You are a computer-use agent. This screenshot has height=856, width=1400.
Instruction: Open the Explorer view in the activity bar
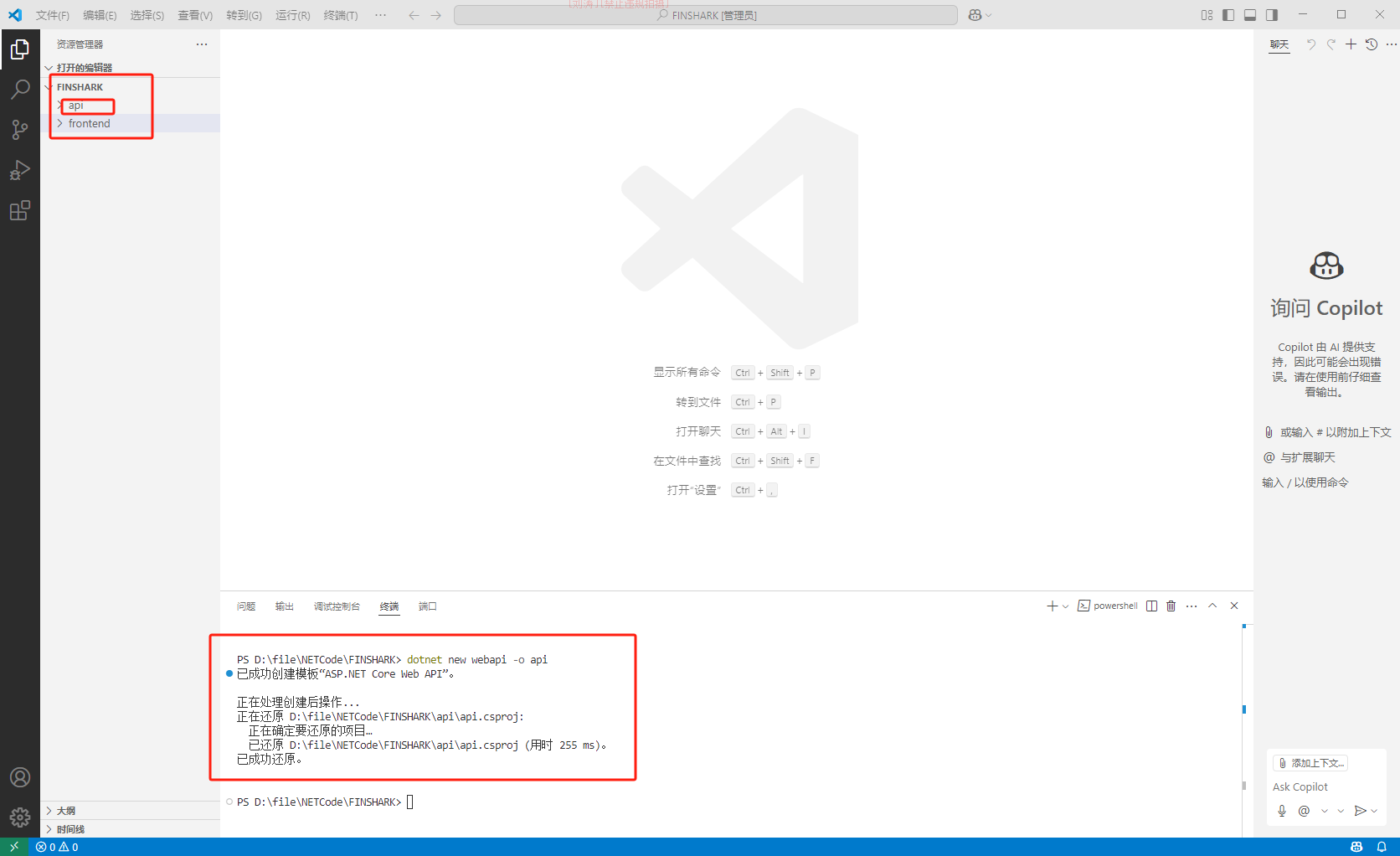(x=20, y=50)
